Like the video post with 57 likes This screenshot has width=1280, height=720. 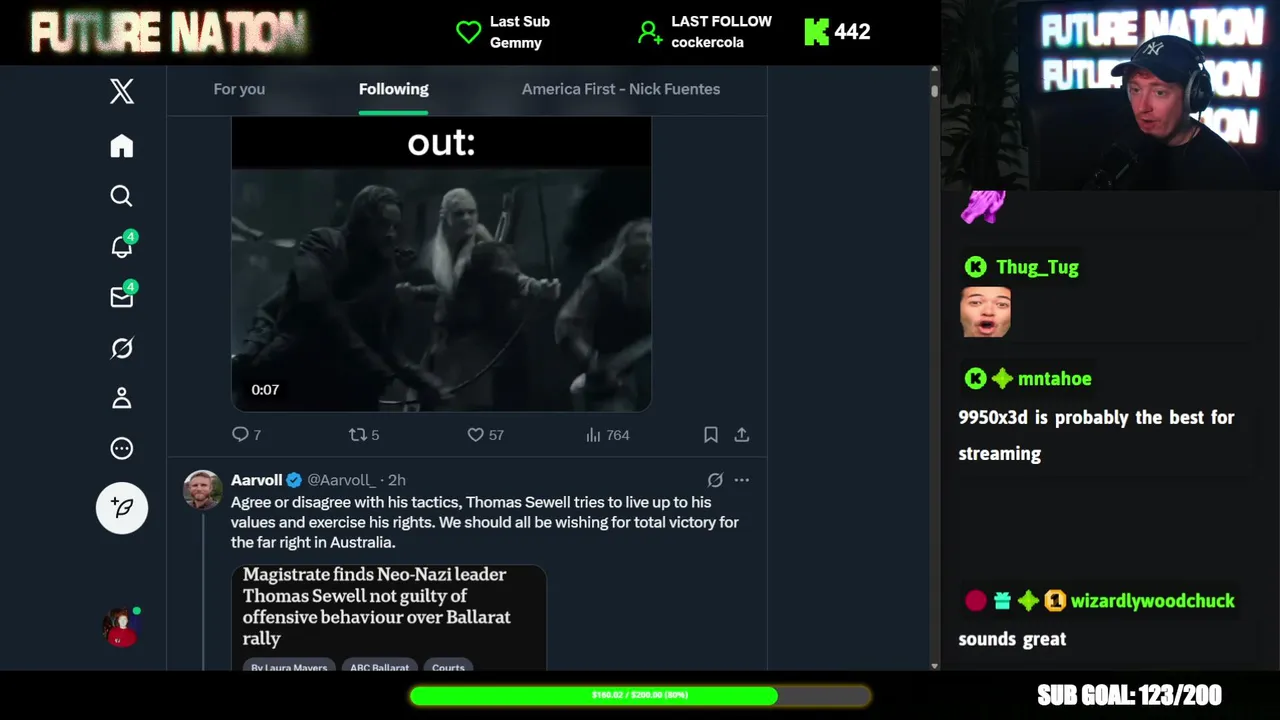pos(485,434)
